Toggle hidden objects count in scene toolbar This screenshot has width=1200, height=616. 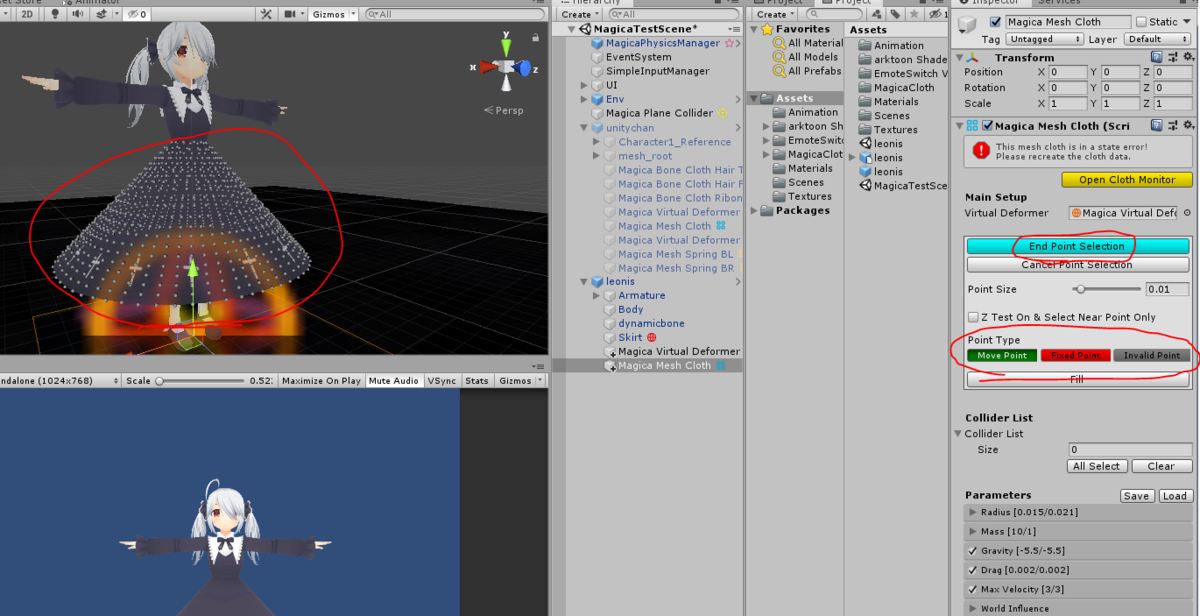138,14
